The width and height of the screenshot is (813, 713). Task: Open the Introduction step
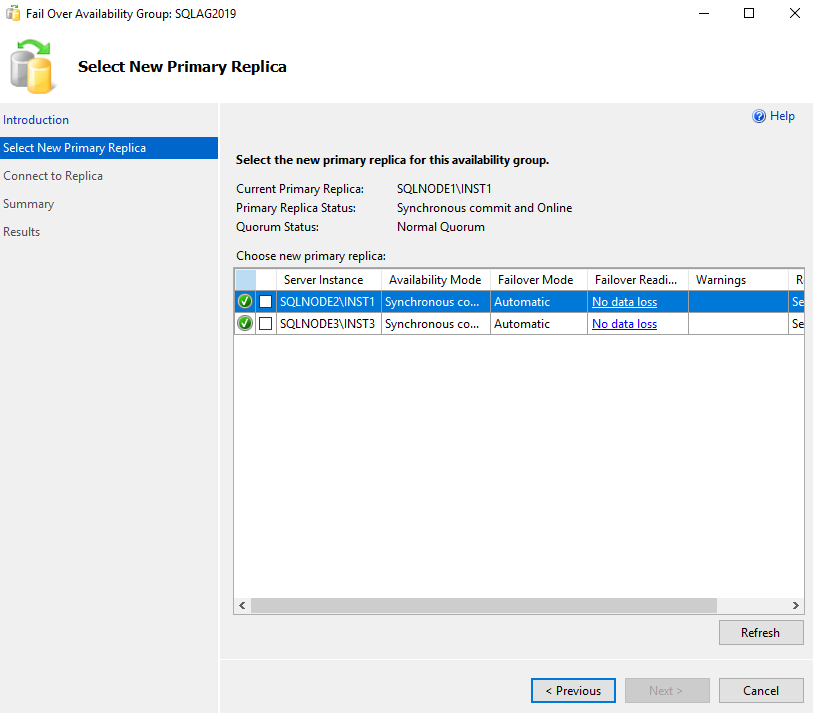point(36,120)
